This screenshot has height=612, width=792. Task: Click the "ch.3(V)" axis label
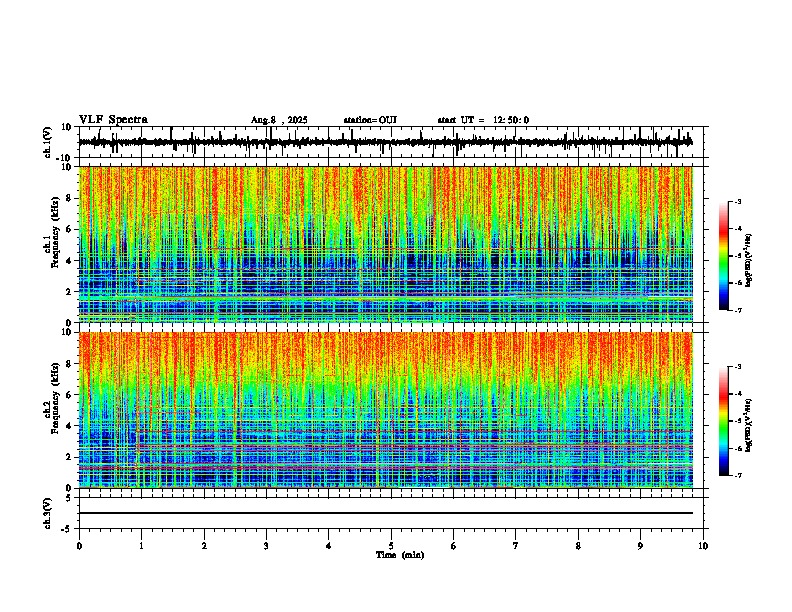(x=48, y=513)
